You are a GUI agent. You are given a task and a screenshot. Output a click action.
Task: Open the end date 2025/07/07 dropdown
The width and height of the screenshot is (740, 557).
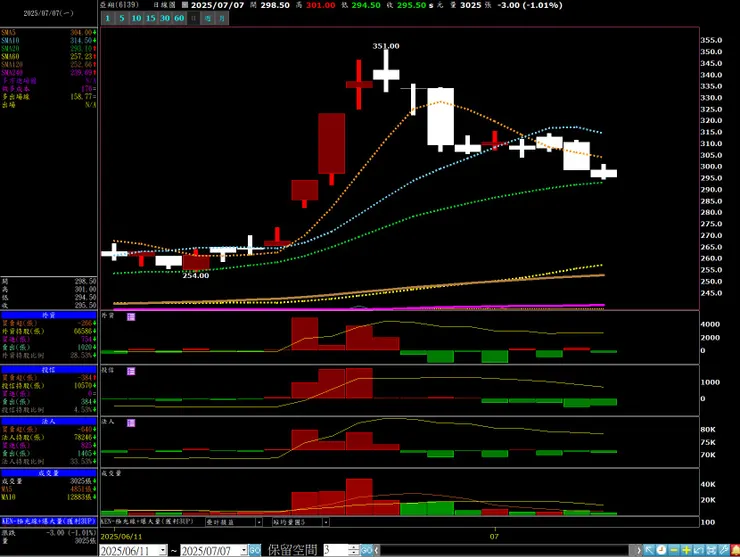(244, 550)
